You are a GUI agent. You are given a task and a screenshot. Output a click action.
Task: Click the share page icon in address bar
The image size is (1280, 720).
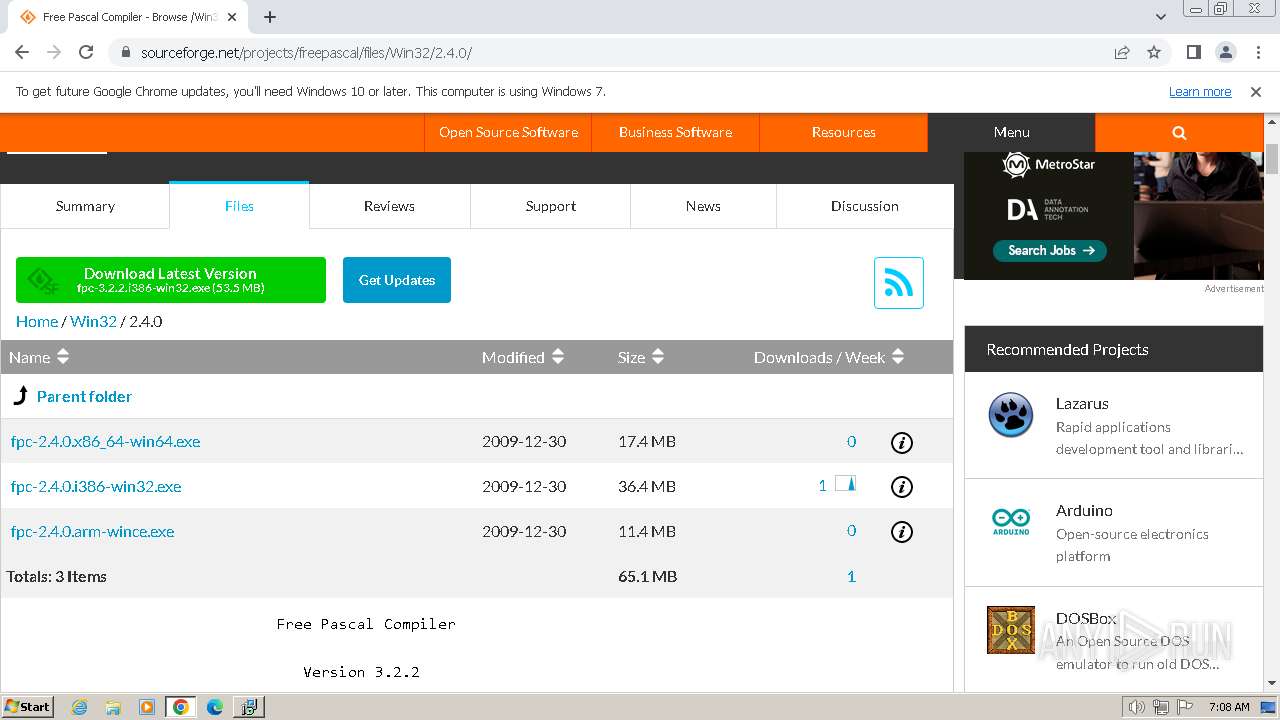click(1122, 52)
